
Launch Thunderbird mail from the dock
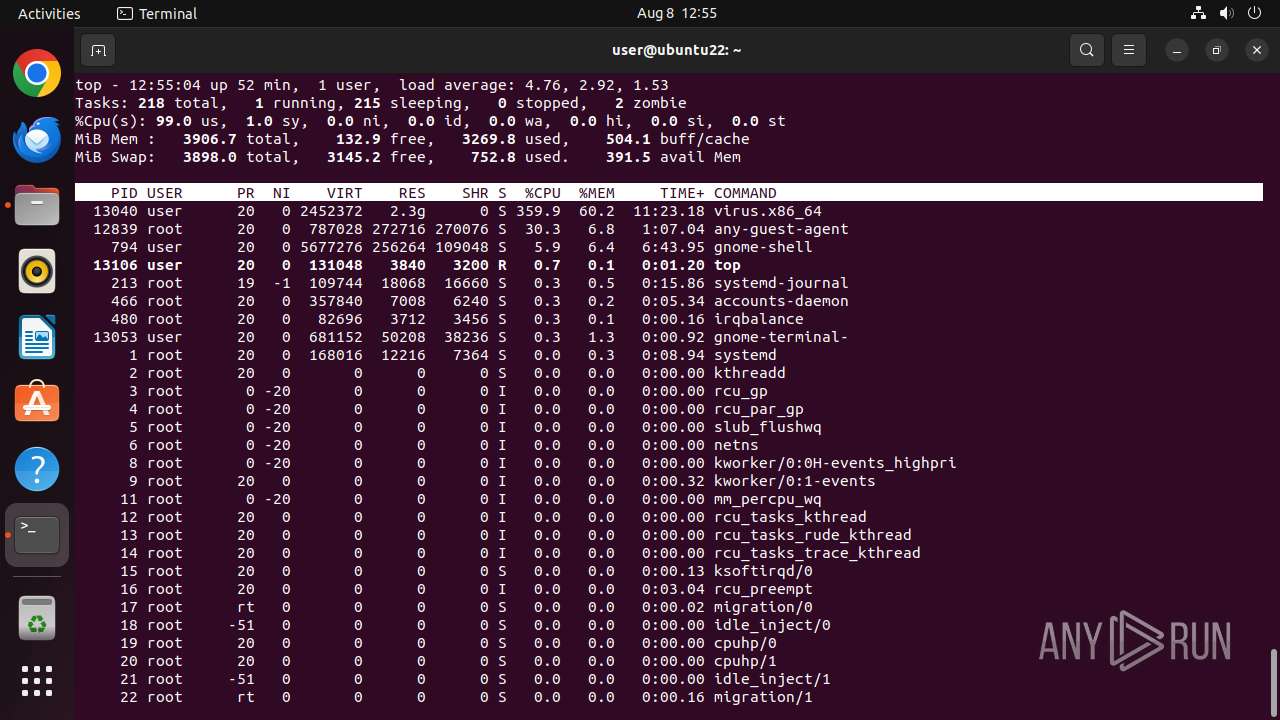tap(37, 139)
